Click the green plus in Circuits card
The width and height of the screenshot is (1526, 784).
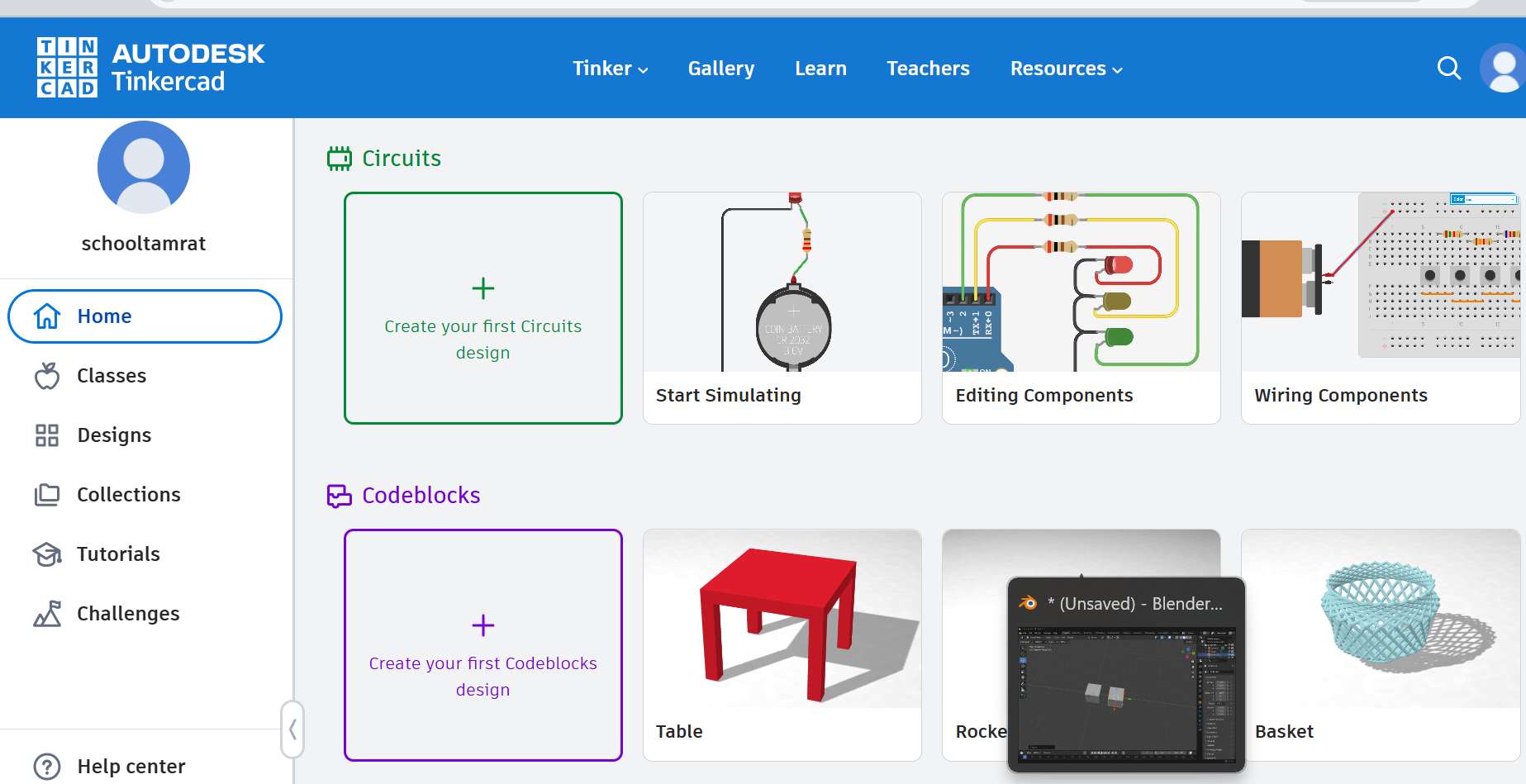(483, 288)
